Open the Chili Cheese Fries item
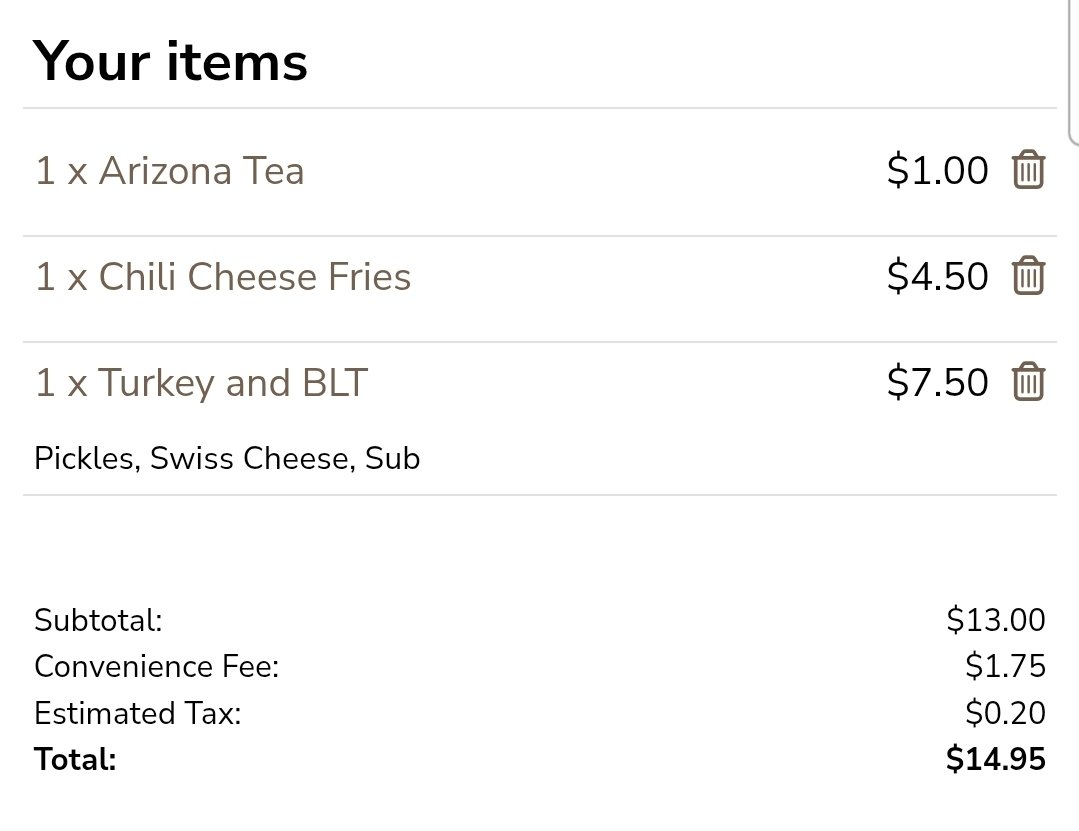The width and height of the screenshot is (1079, 831). point(223,277)
